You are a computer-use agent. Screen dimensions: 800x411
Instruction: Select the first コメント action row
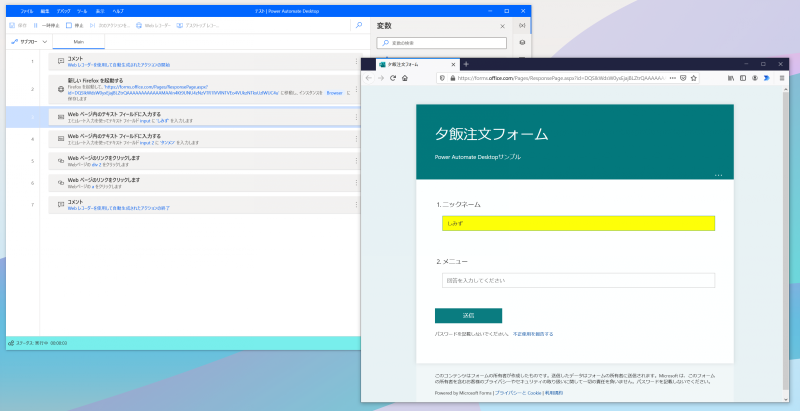coord(205,62)
